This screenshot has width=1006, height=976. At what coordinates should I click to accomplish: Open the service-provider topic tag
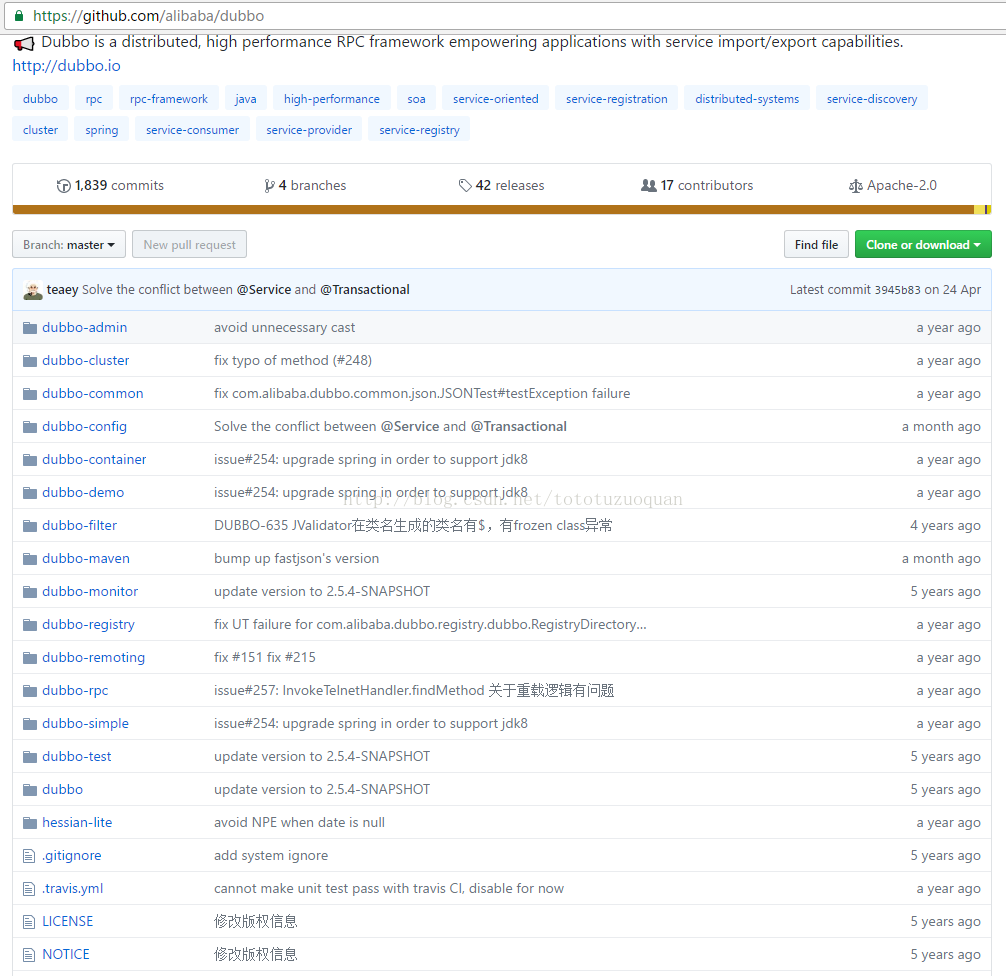point(309,130)
